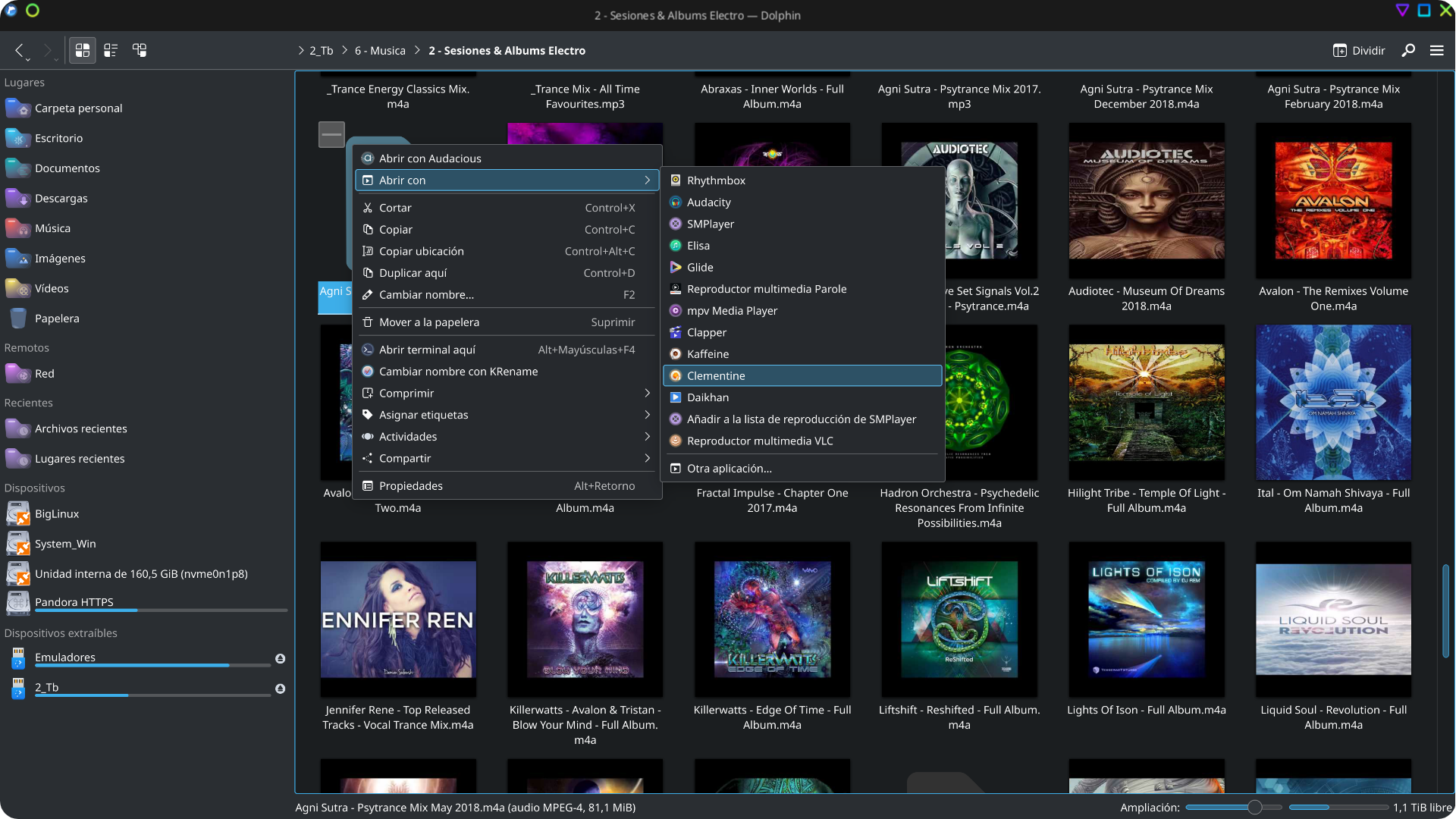Eject the 2_Tb removable device
Screen dimensions: 1456x819
(280, 689)
